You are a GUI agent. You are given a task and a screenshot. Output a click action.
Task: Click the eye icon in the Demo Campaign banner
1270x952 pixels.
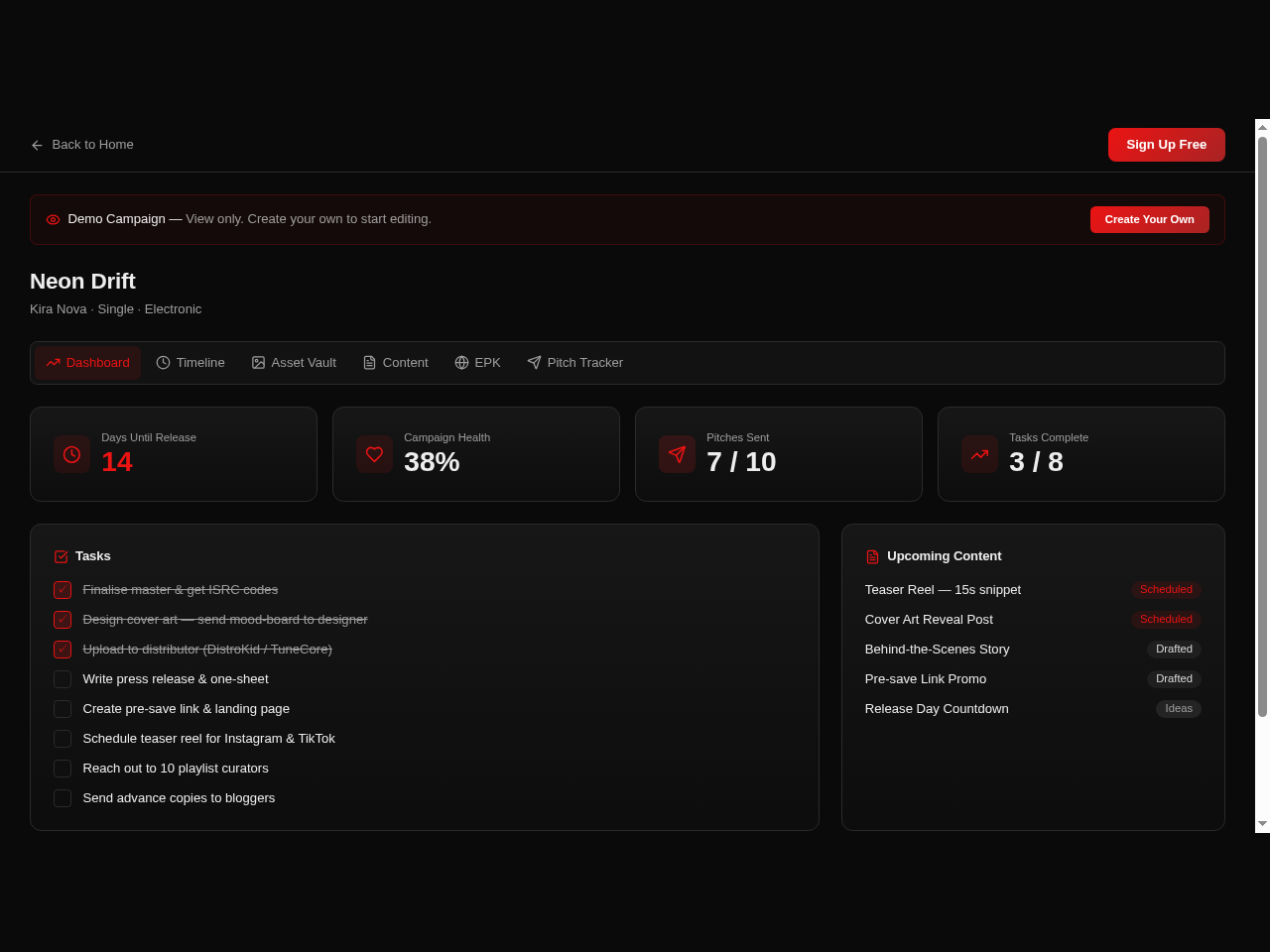(x=53, y=219)
